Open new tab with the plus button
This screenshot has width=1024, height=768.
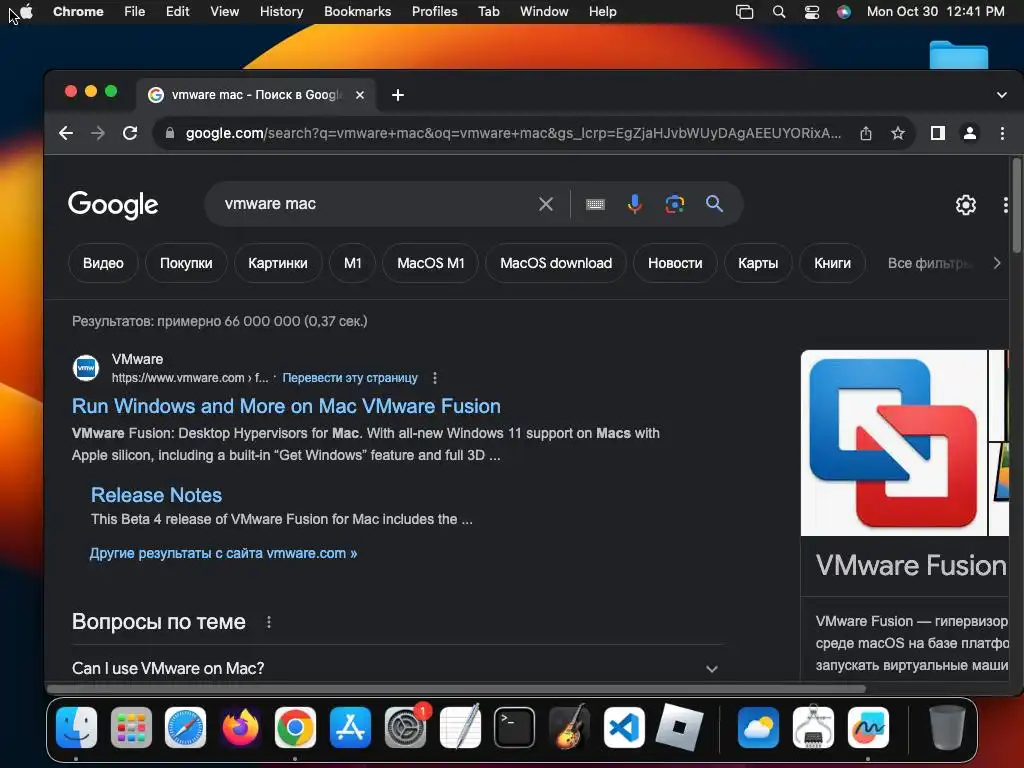pyautogui.click(x=398, y=95)
